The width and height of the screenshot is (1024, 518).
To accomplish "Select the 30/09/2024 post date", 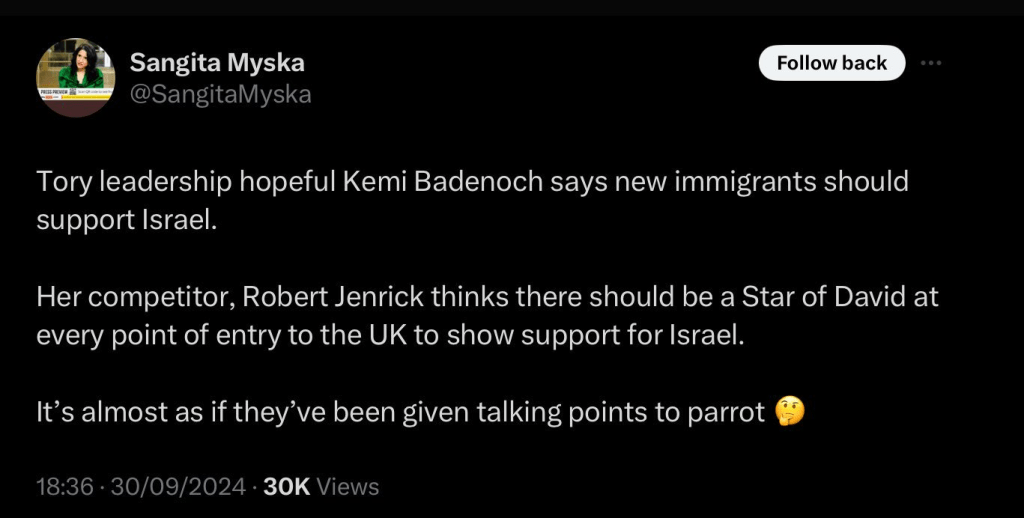I will (x=177, y=487).
